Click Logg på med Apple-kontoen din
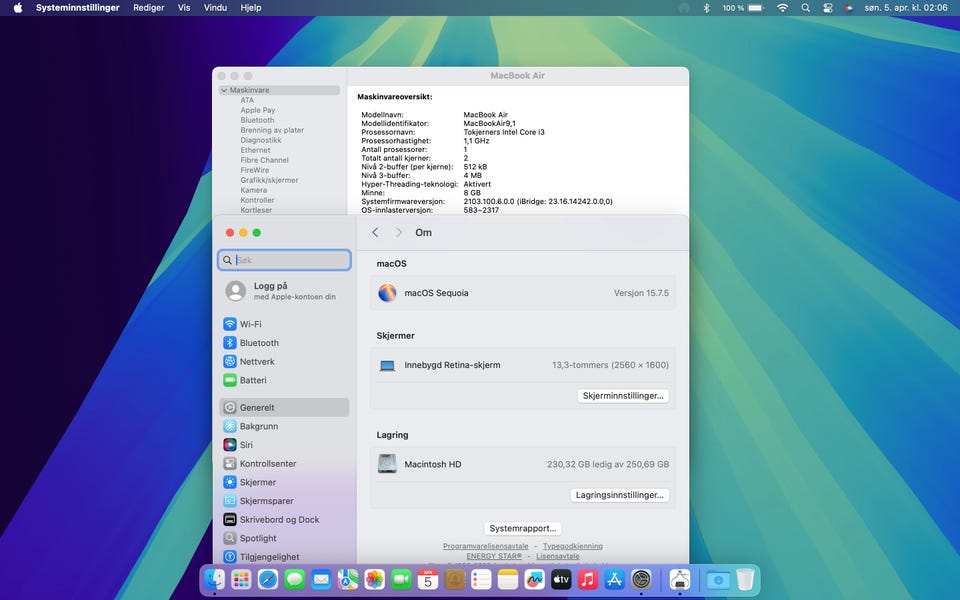 point(284,291)
